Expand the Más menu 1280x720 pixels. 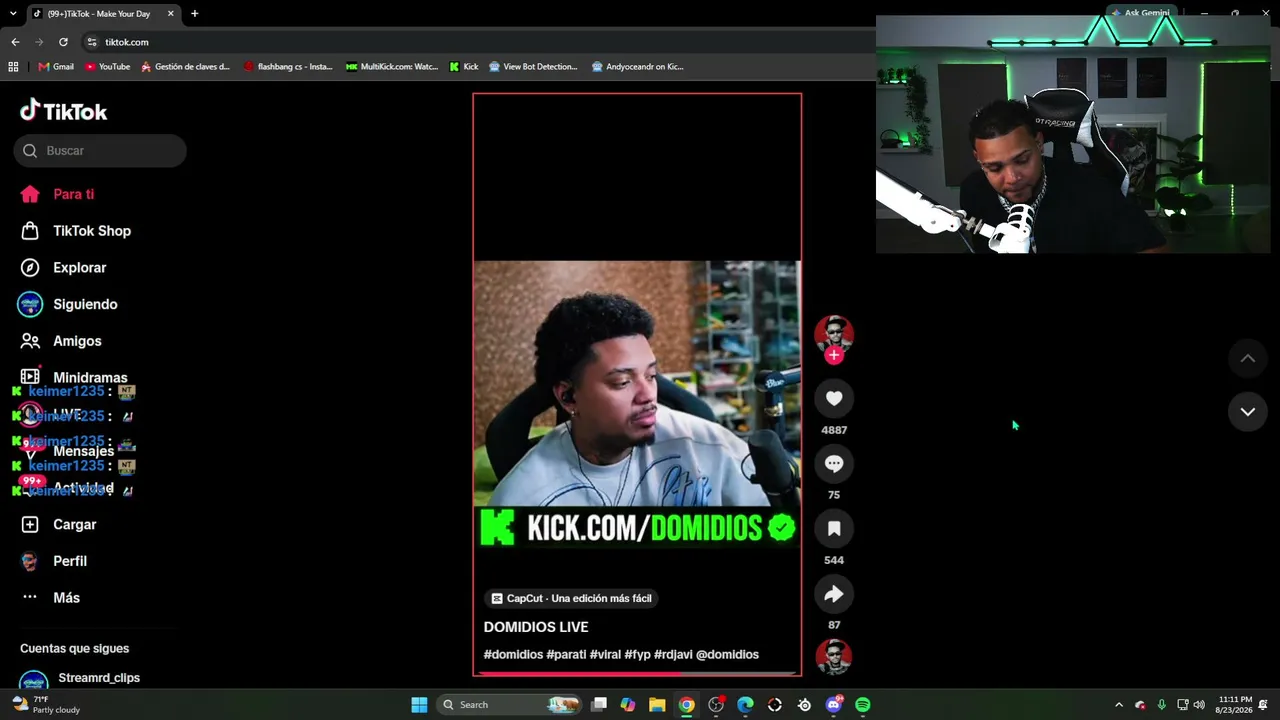click(x=66, y=598)
